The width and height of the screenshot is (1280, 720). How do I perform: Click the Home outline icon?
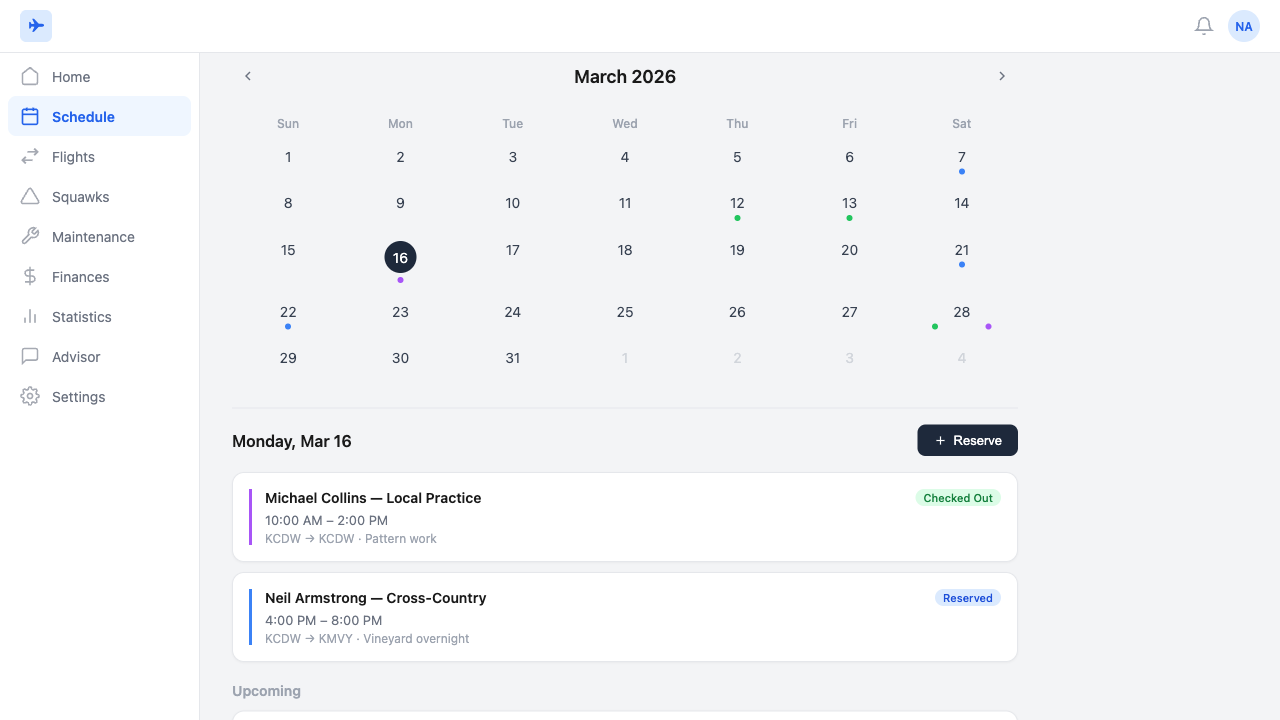click(31, 76)
